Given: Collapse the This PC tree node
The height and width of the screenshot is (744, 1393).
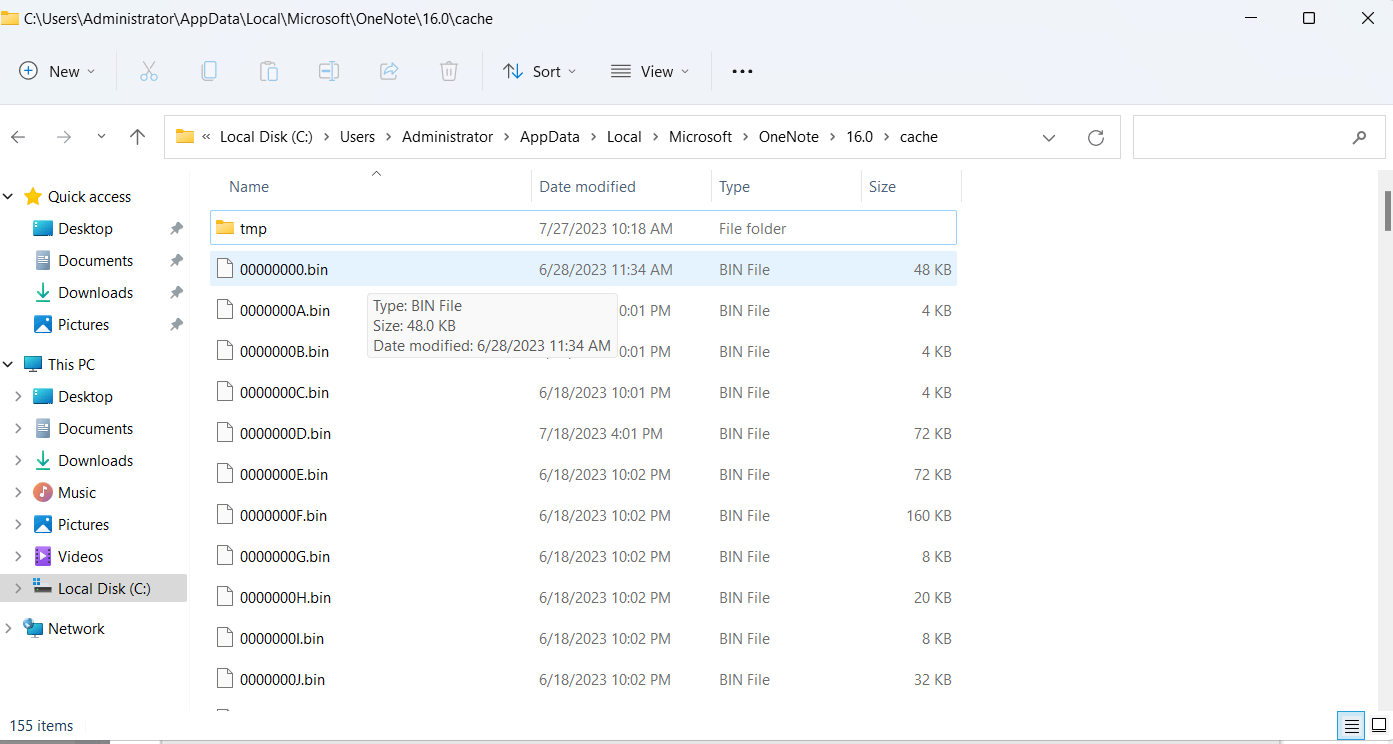Looking at the screenshot, I should [x=8, y=365].
